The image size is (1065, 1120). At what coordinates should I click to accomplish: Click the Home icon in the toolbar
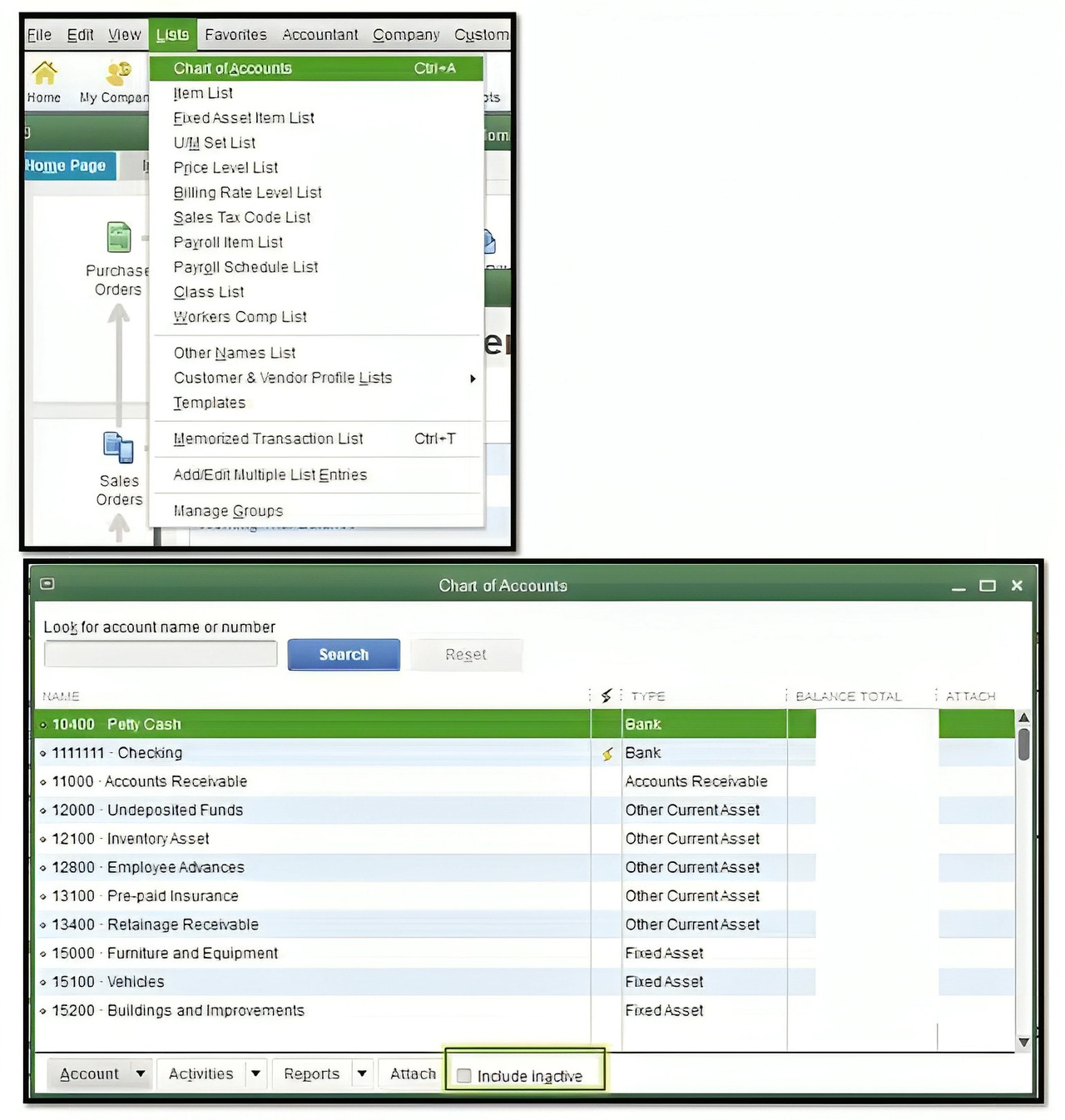[44, 74]
